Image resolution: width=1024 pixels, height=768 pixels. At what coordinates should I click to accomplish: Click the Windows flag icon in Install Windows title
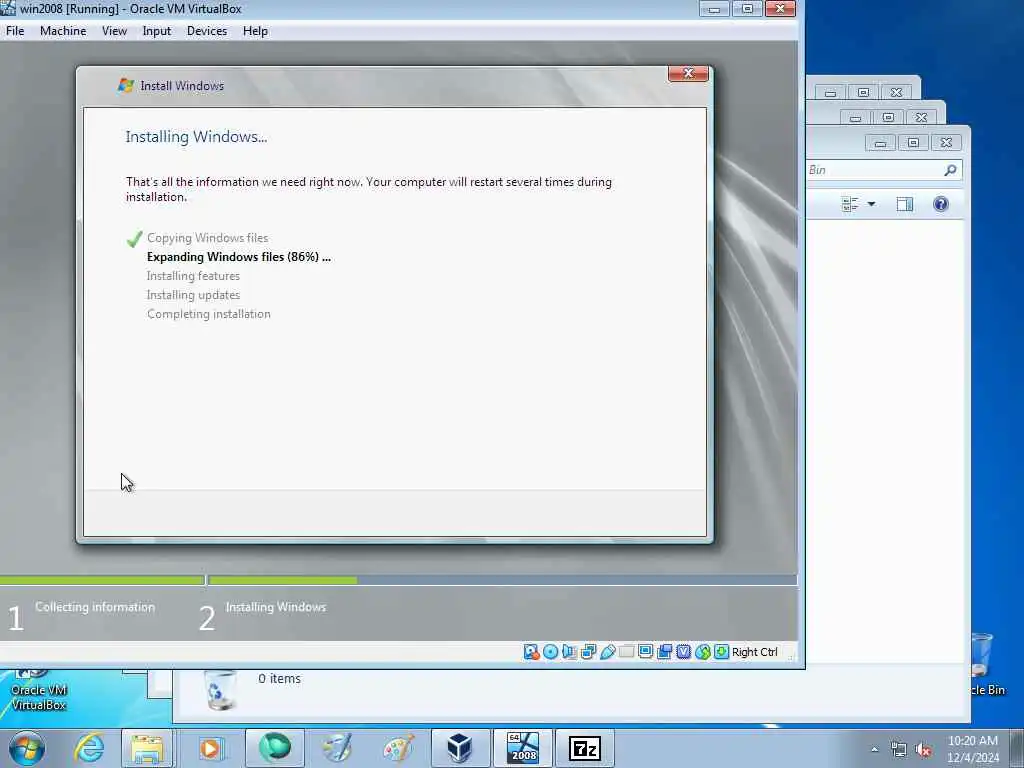click(125, 86)
